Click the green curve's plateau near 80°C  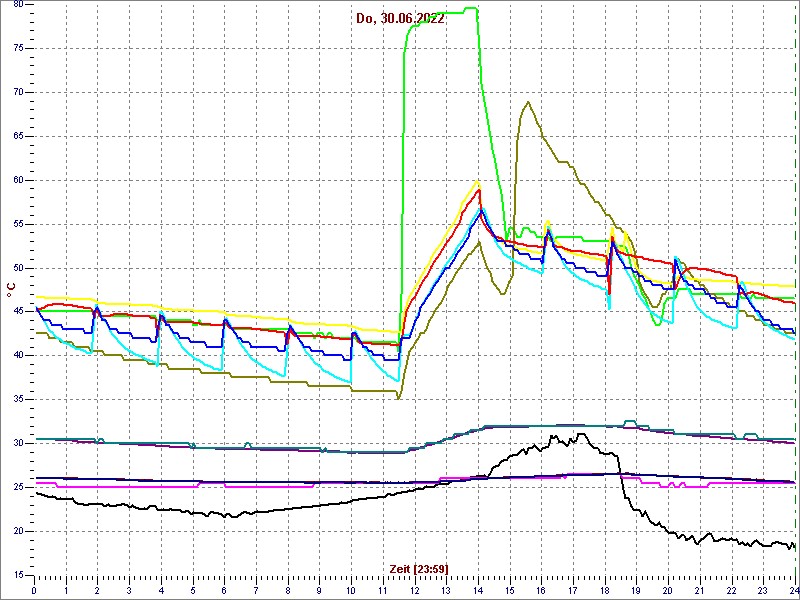tap(445, 12)
